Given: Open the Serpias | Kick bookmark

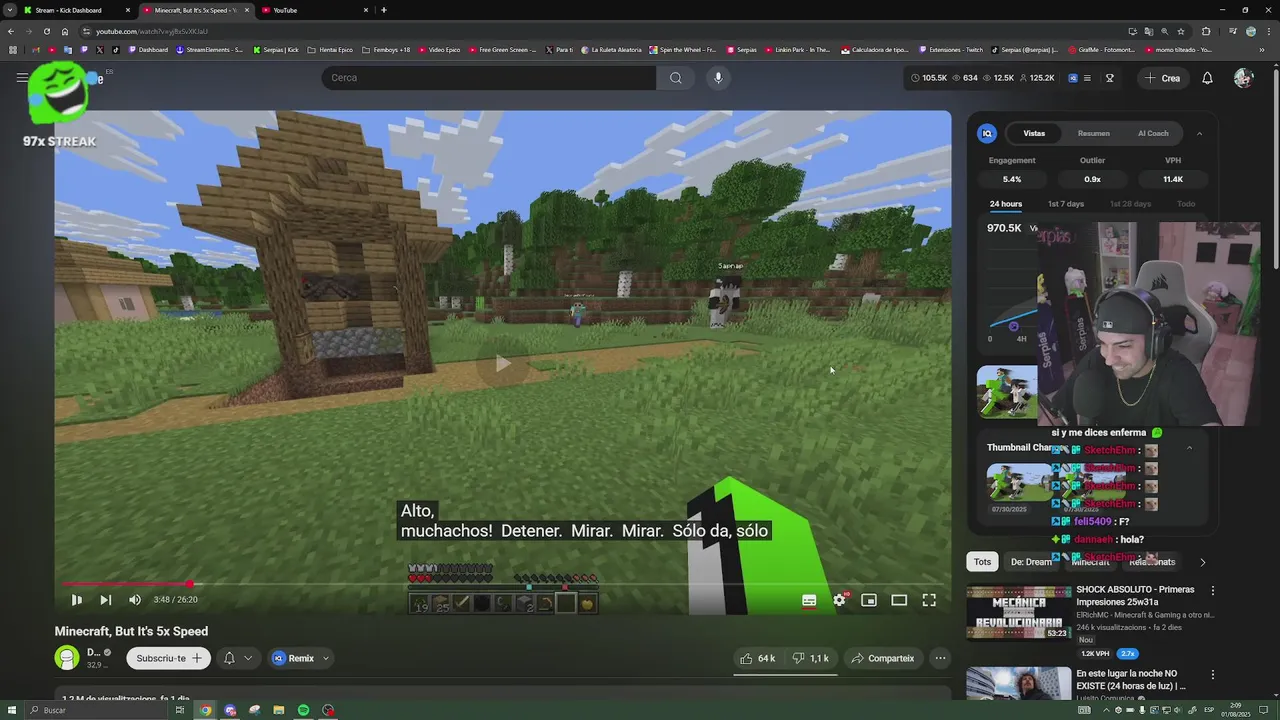Looking at the screenshot, I should (x=276, y=49).
